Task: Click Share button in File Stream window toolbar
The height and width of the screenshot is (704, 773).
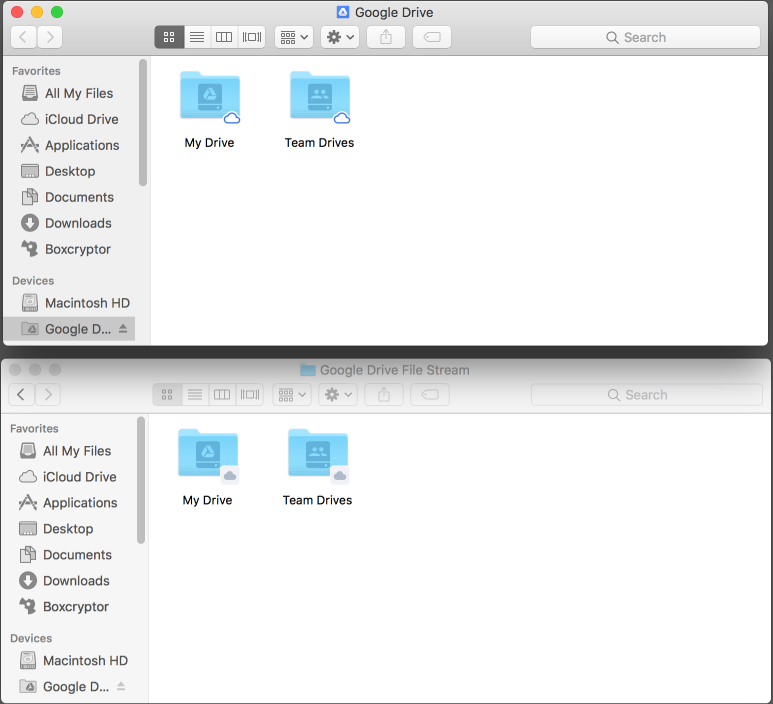Action: 384,394
